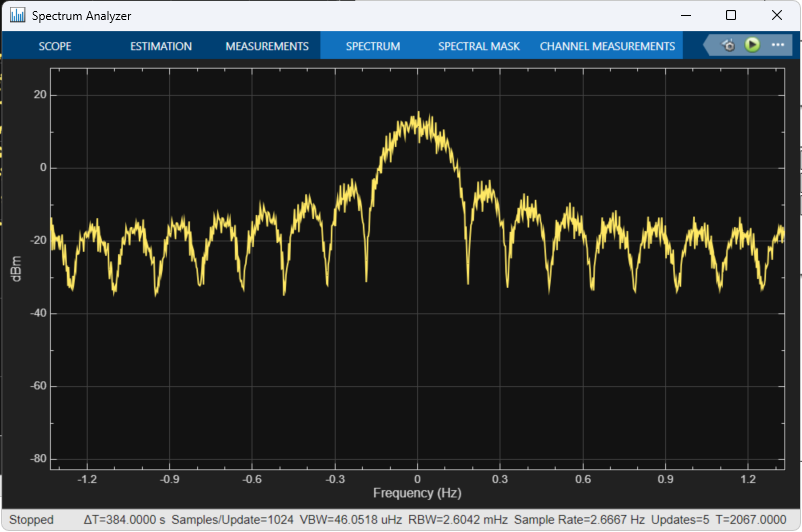Switch to the SPECTRUM tab
This screenshot has width=802, height=532.
tap(373, 46)
